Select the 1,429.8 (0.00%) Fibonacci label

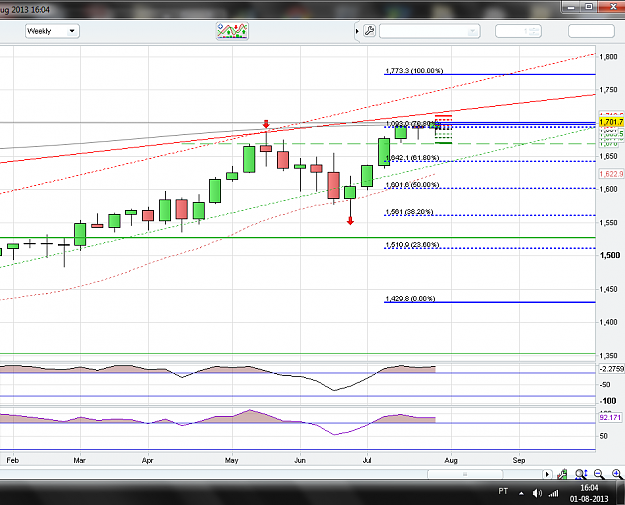pos(410,299)
